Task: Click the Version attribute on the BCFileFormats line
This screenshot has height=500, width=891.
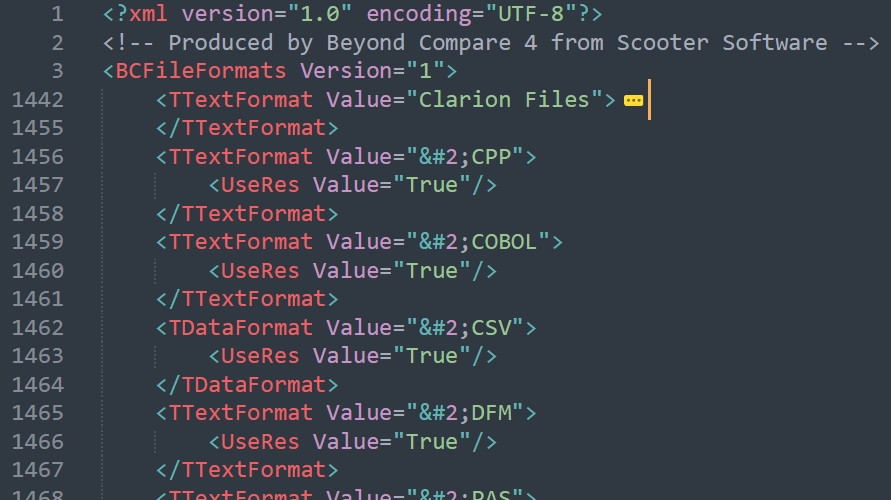Action: point(339,71)
